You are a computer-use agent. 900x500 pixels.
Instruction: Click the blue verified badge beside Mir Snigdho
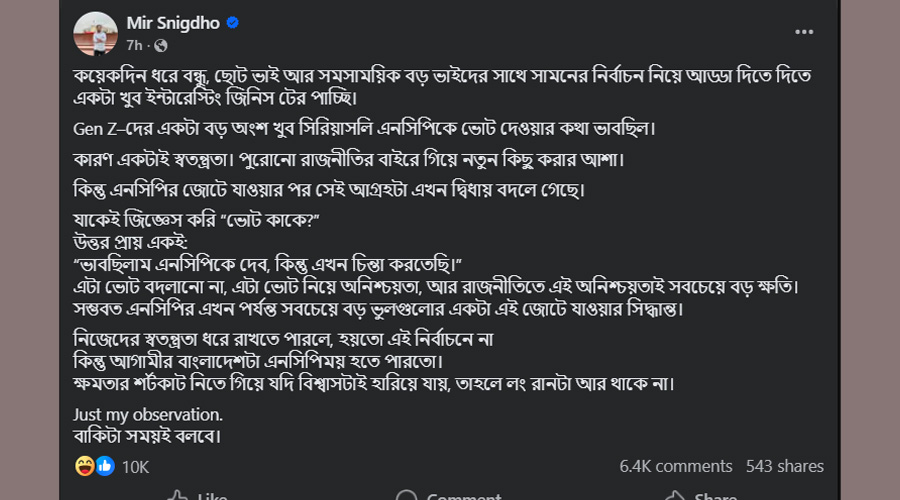pyautogui.click(x=232, y=23)
